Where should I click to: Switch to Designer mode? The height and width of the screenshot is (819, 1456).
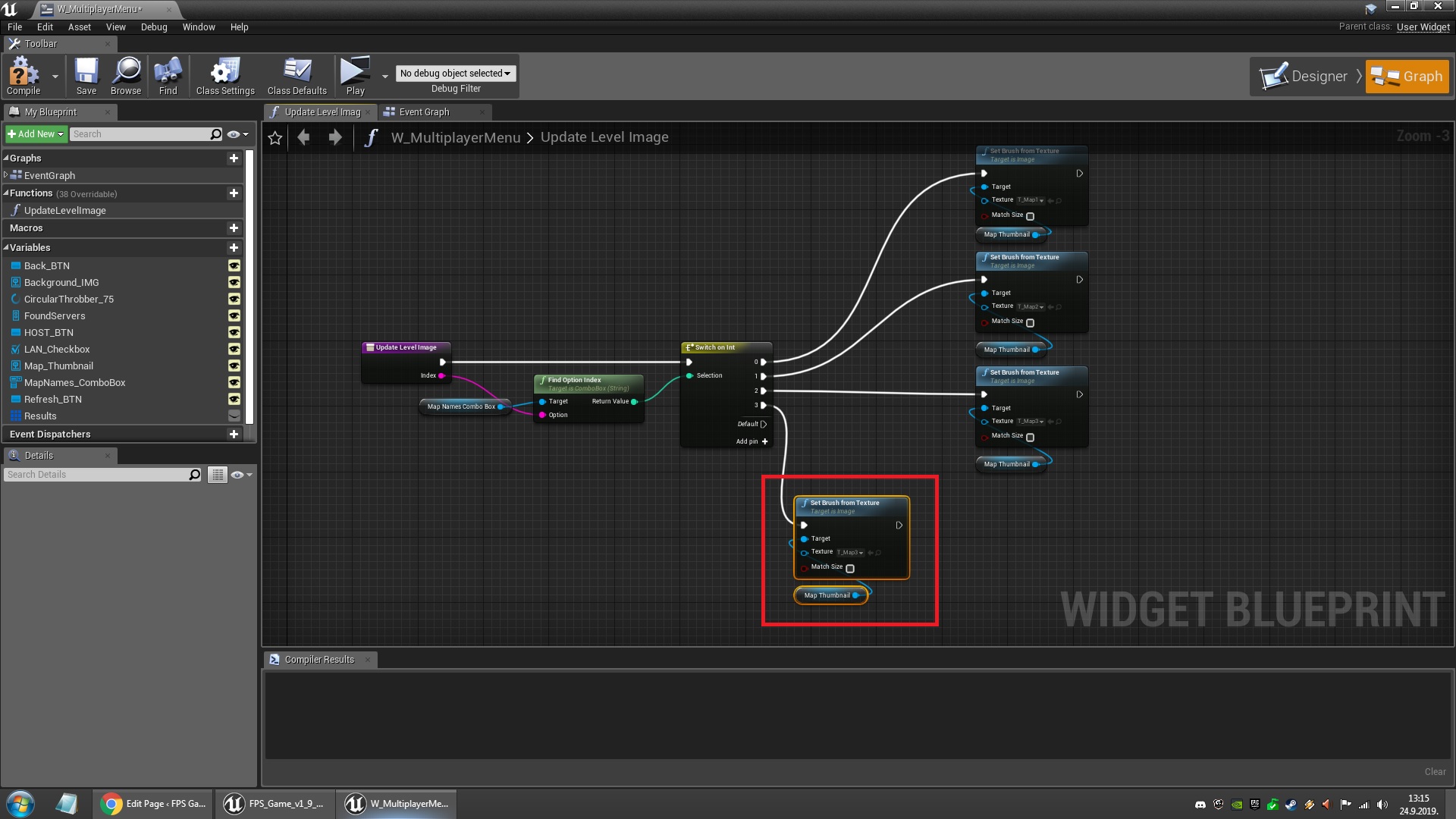[x=1306, y=77]
